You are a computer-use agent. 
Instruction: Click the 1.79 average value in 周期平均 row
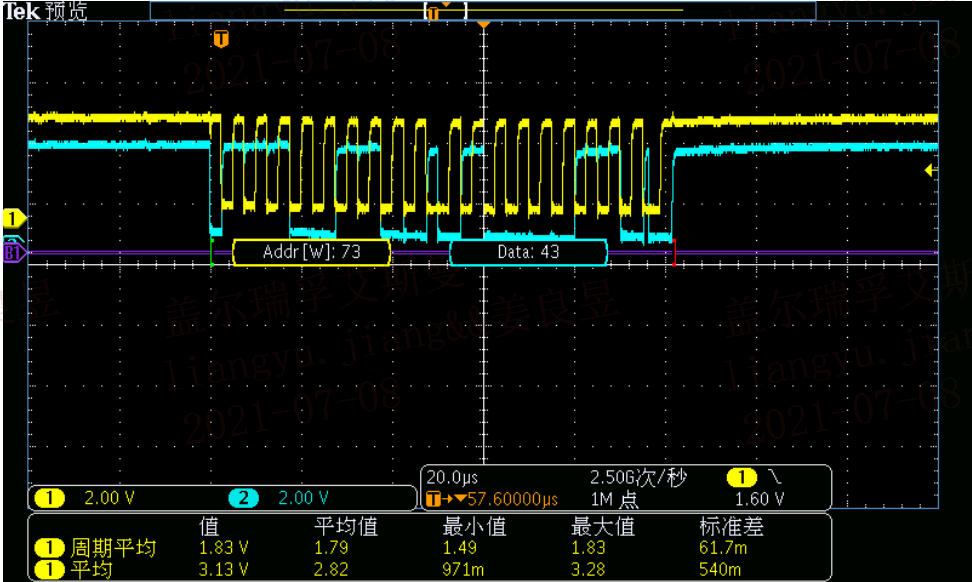[x=331, y=548]
